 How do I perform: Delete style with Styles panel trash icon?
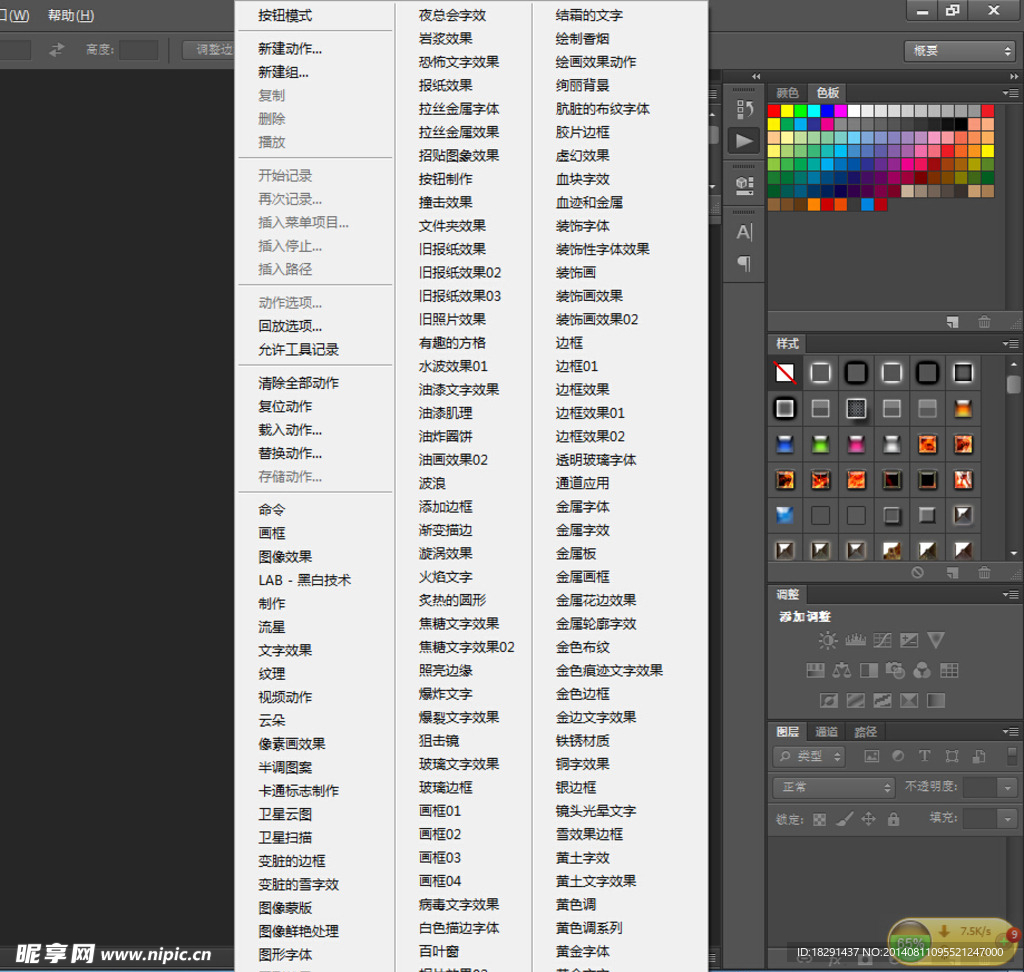[x=984, y=572]
